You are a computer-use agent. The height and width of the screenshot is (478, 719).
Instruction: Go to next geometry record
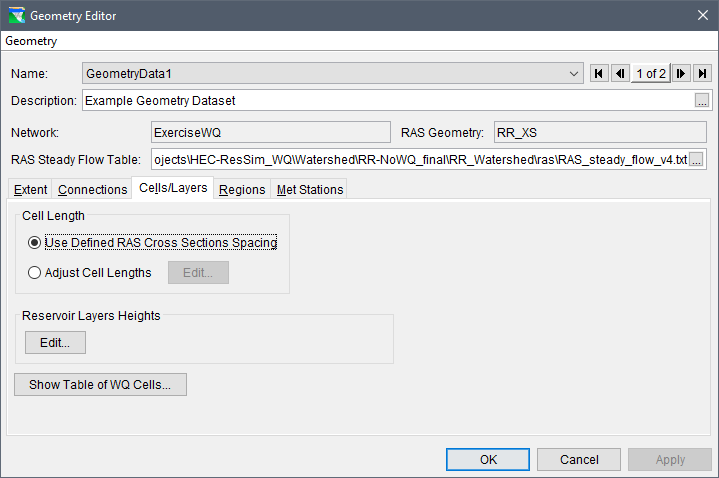pyautogui.click(x=681, y=73)
